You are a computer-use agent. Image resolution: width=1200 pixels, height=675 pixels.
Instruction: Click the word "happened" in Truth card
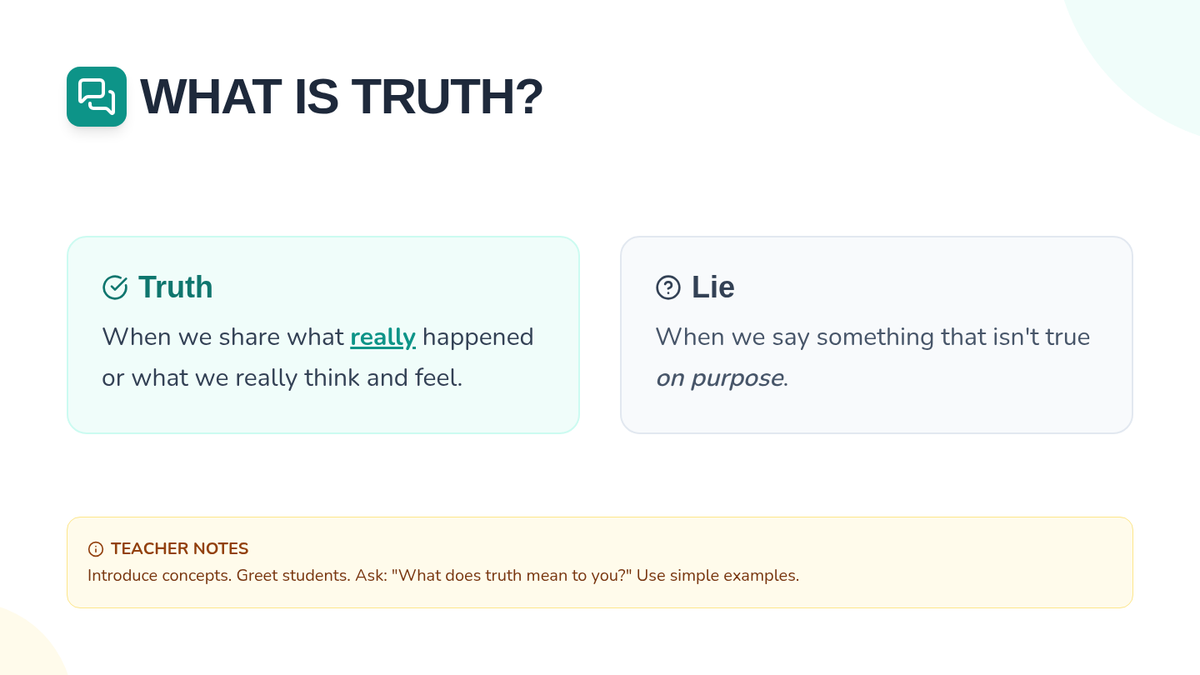pos(478,337)
